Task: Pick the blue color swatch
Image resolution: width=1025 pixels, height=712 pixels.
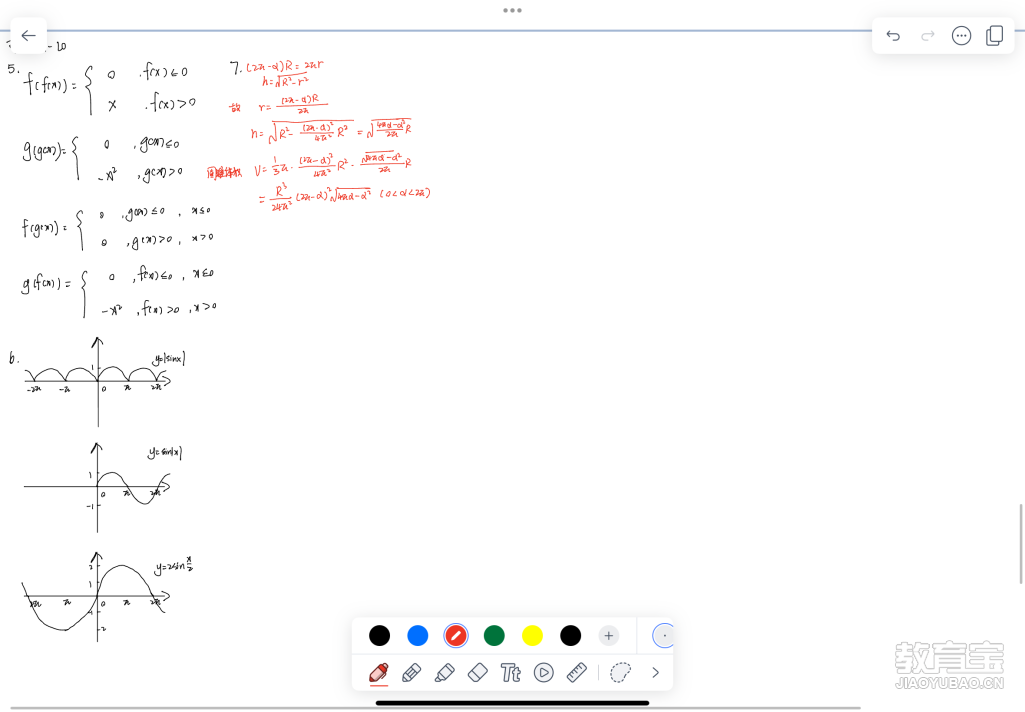Action: coord(417,635)
